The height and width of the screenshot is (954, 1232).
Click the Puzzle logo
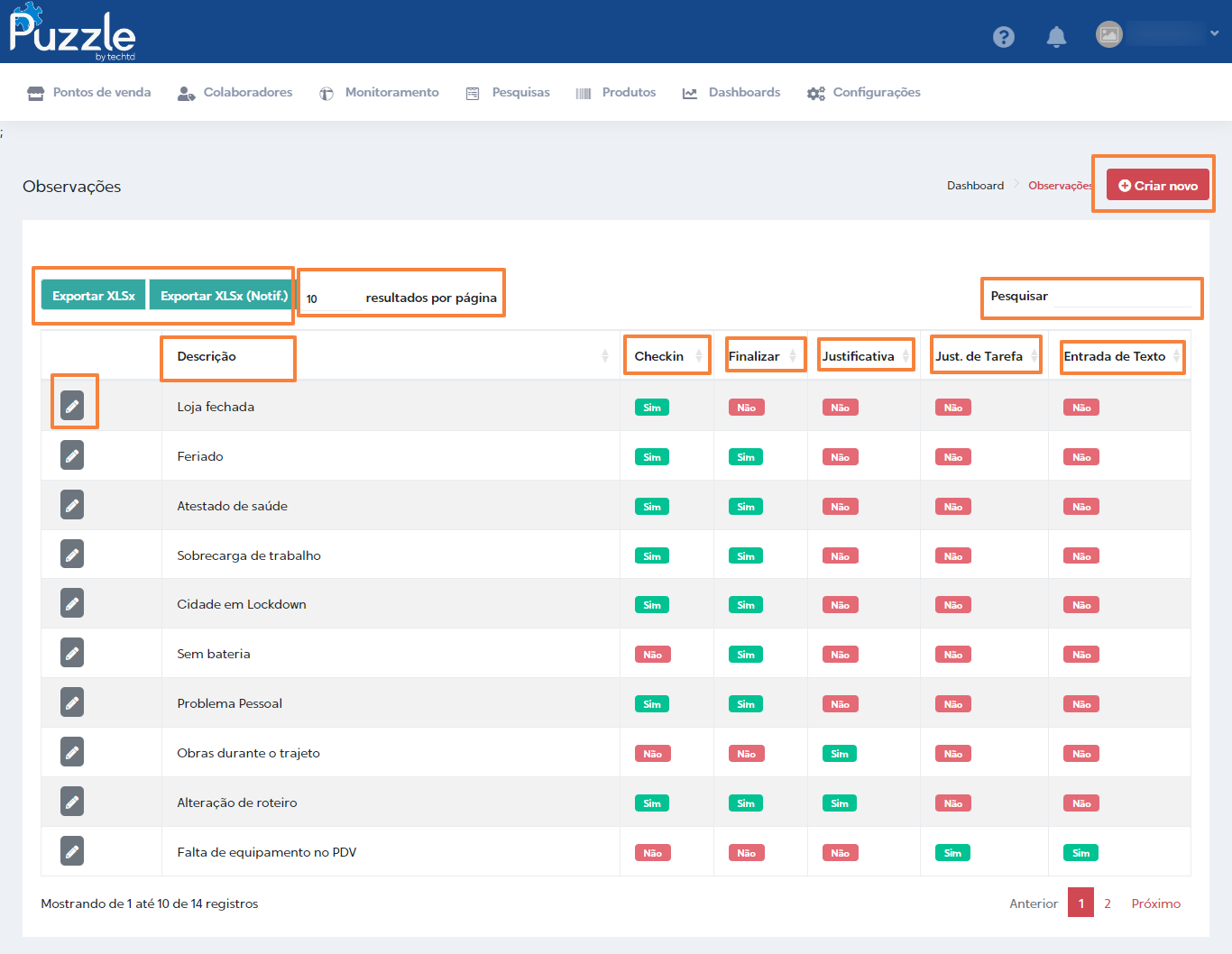[72, 32]
